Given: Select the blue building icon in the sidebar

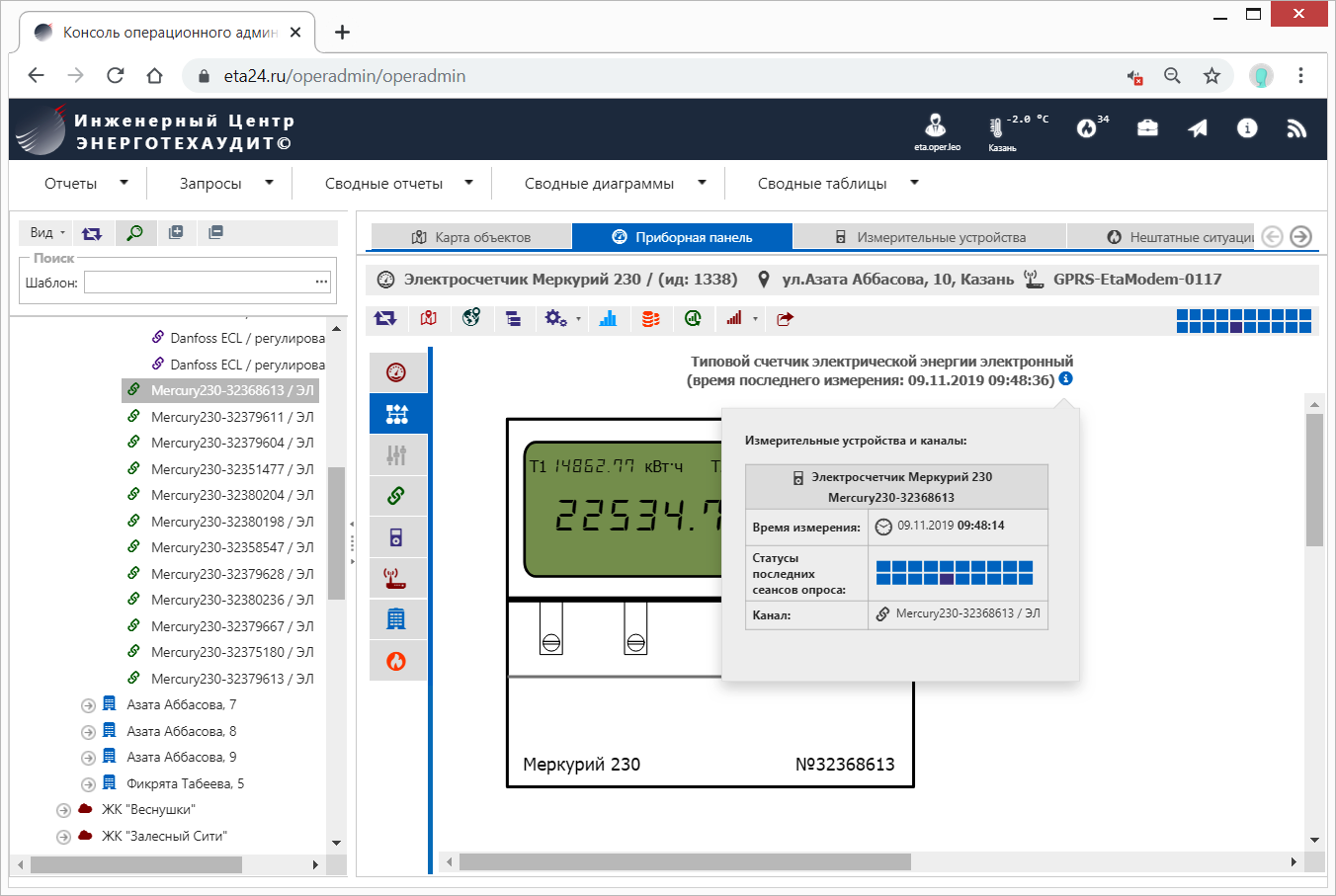Looking at the screenshot, I should tap(396, 619).
